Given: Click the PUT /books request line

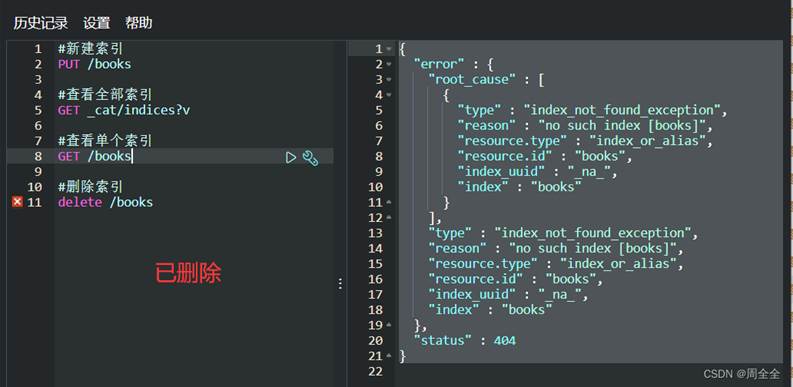Looking at the screenshot, I should pyautogui.click(x=95, y=64).
